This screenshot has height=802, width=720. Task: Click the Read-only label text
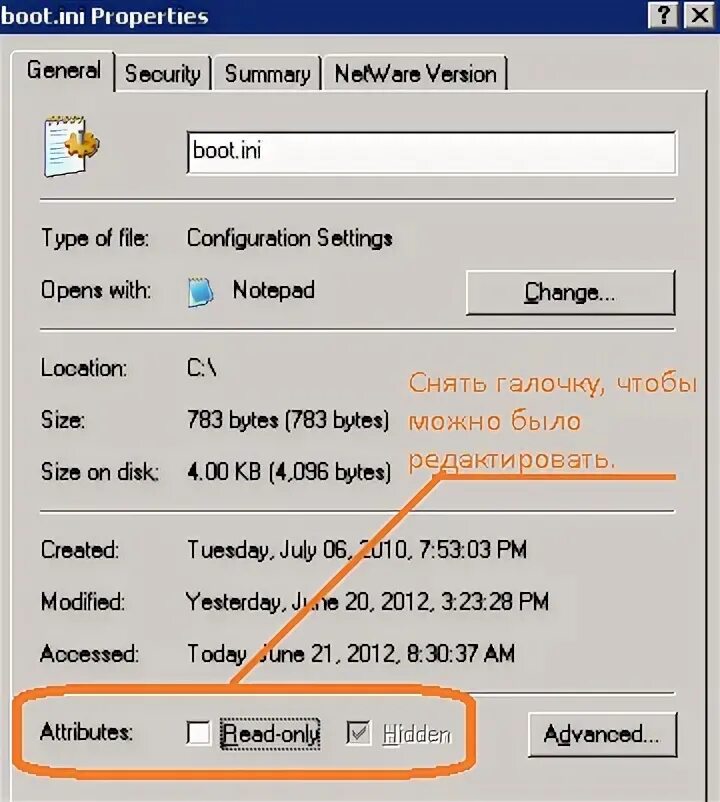click(271, 734)
